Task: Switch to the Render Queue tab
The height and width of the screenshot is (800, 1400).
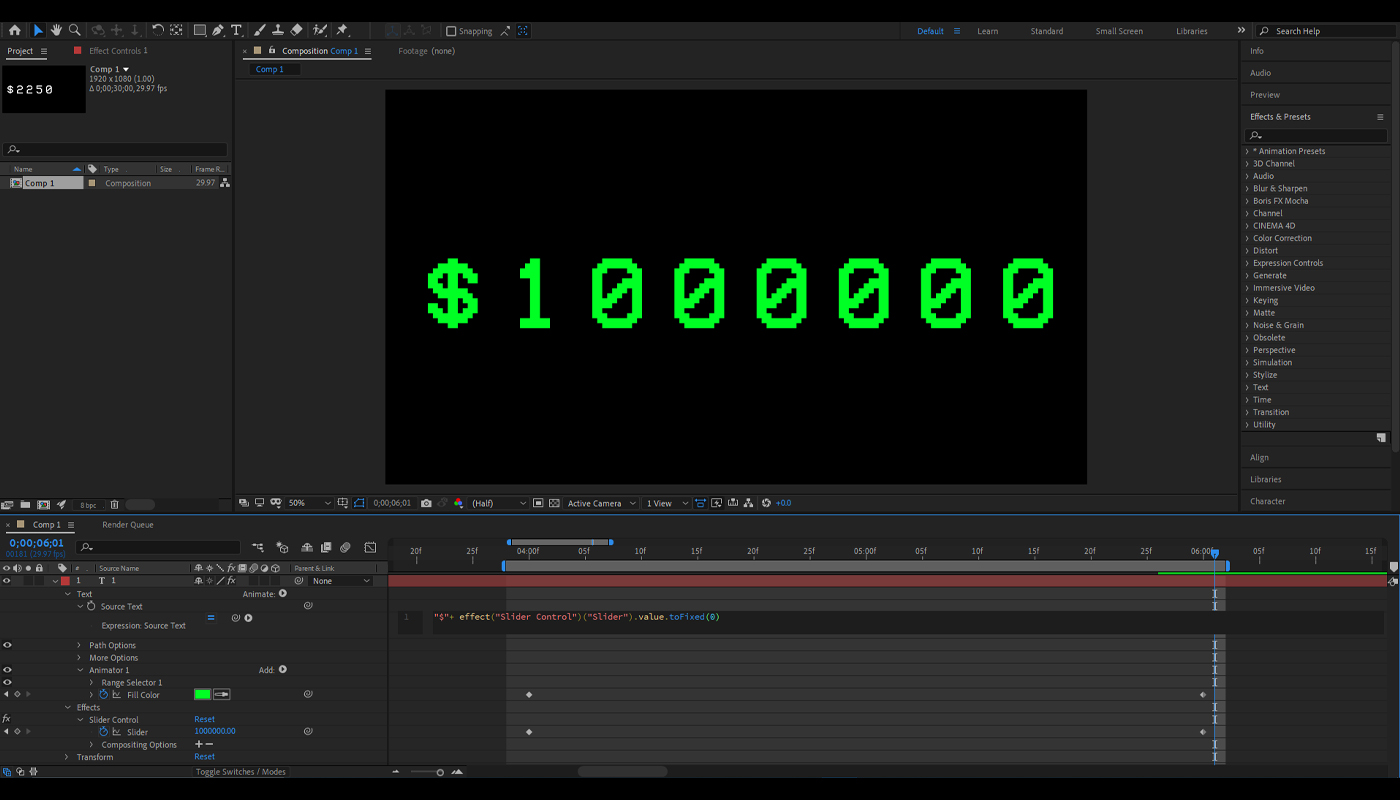Action: pos(127,524)
